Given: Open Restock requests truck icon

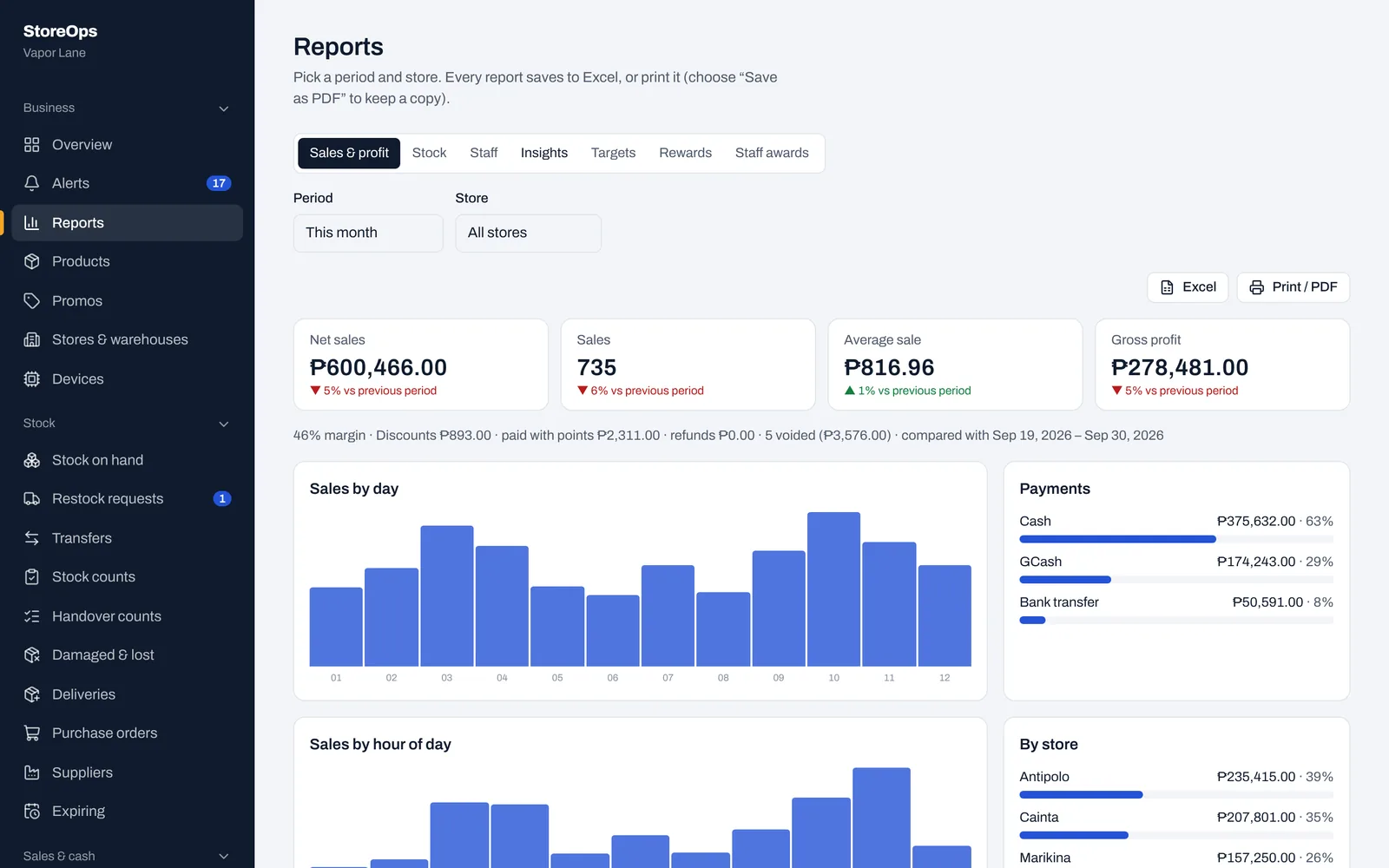Looking at the screenshot, I should pyautogui.click(x=32, y=499).
